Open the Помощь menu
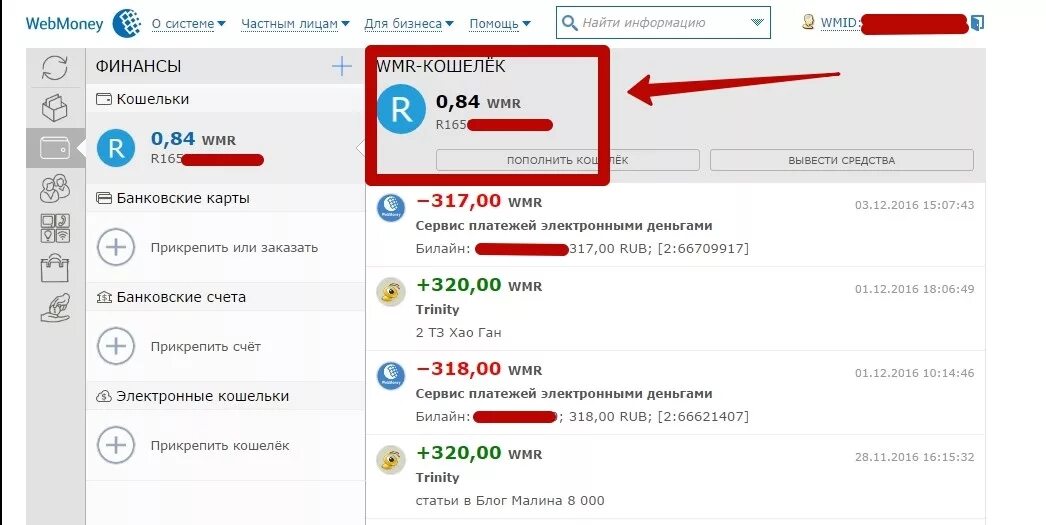The image size is (1046, 525). pos(500,24)
